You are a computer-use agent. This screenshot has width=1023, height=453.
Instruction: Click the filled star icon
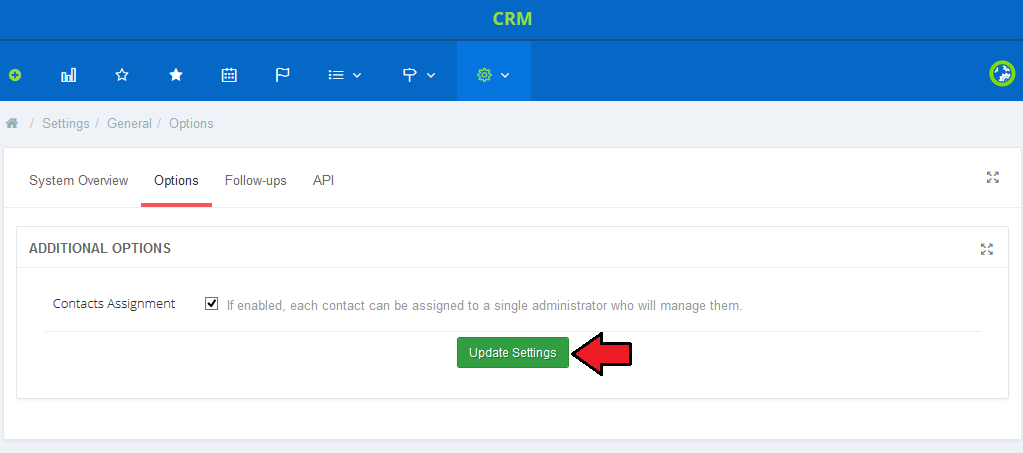click(176, 75)
